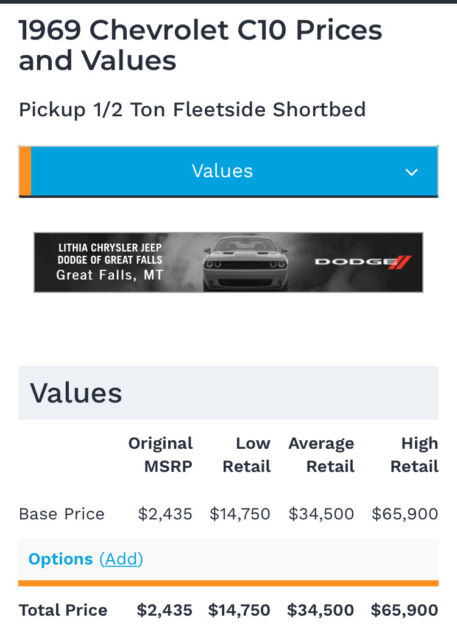Click the Base Price row label
Viewport: 457px width, 640px height.
(62, 514)
